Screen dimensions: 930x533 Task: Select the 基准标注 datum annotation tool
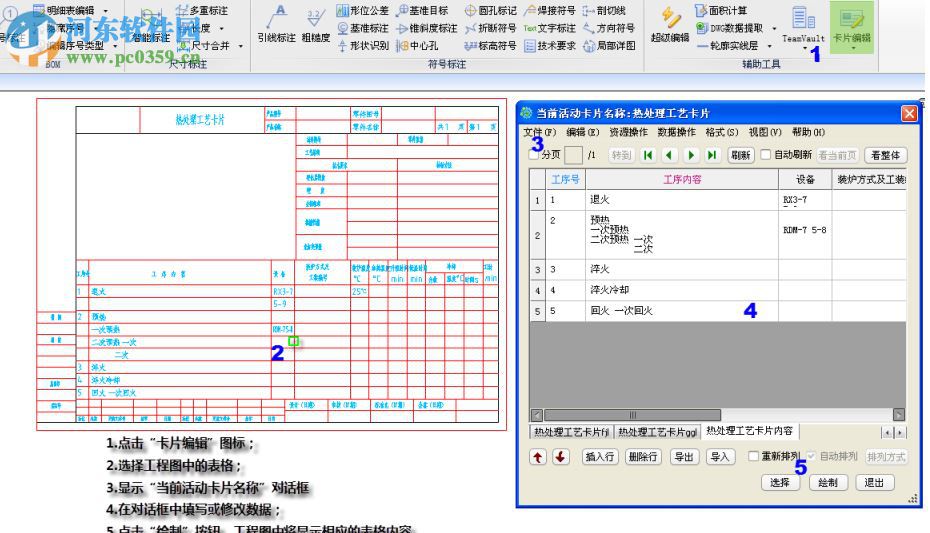click(362, 28)
